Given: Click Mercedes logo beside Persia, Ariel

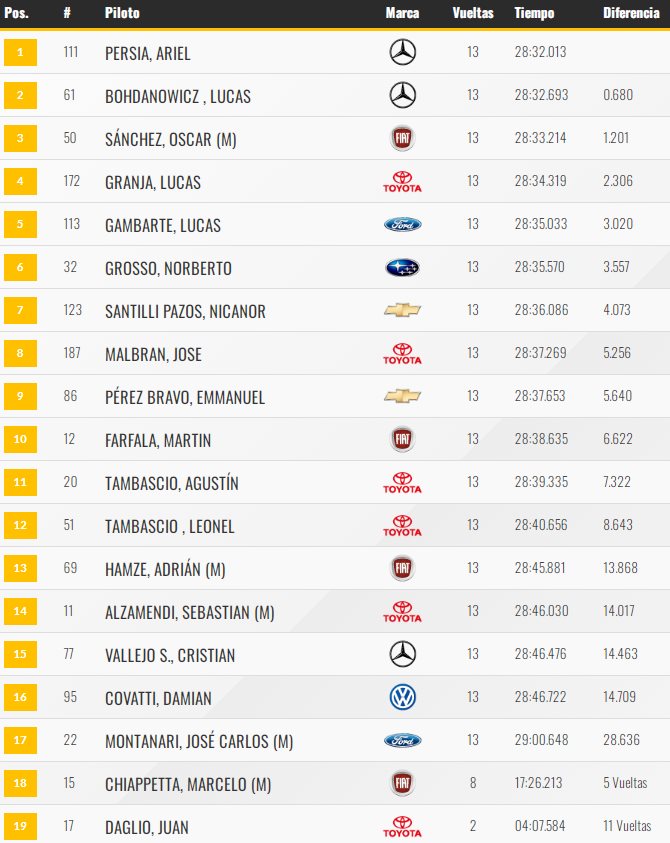Looking at the screenshot, I should 402,52.
